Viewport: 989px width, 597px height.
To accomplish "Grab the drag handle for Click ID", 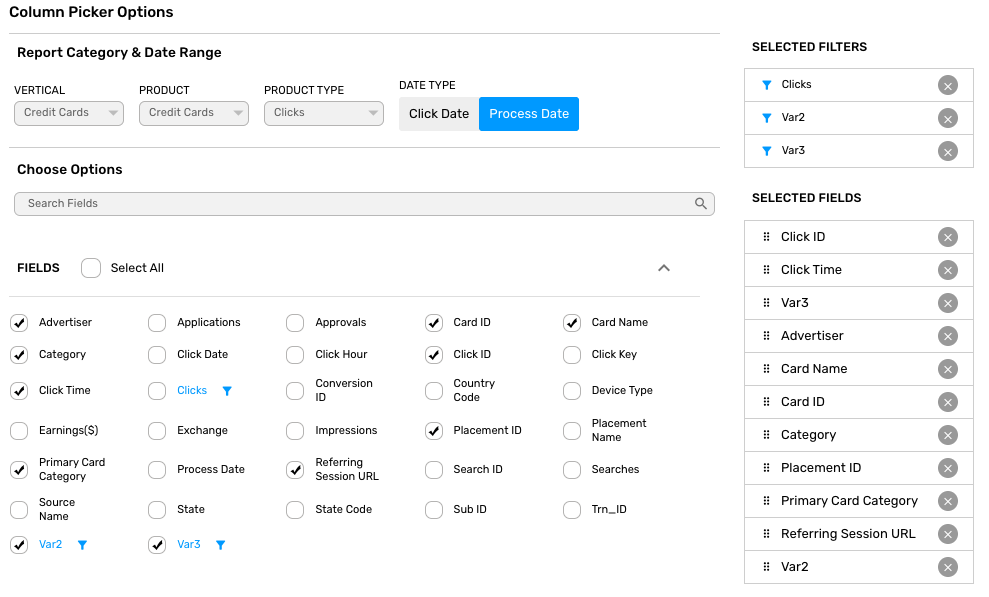I will tap(766, 237).
